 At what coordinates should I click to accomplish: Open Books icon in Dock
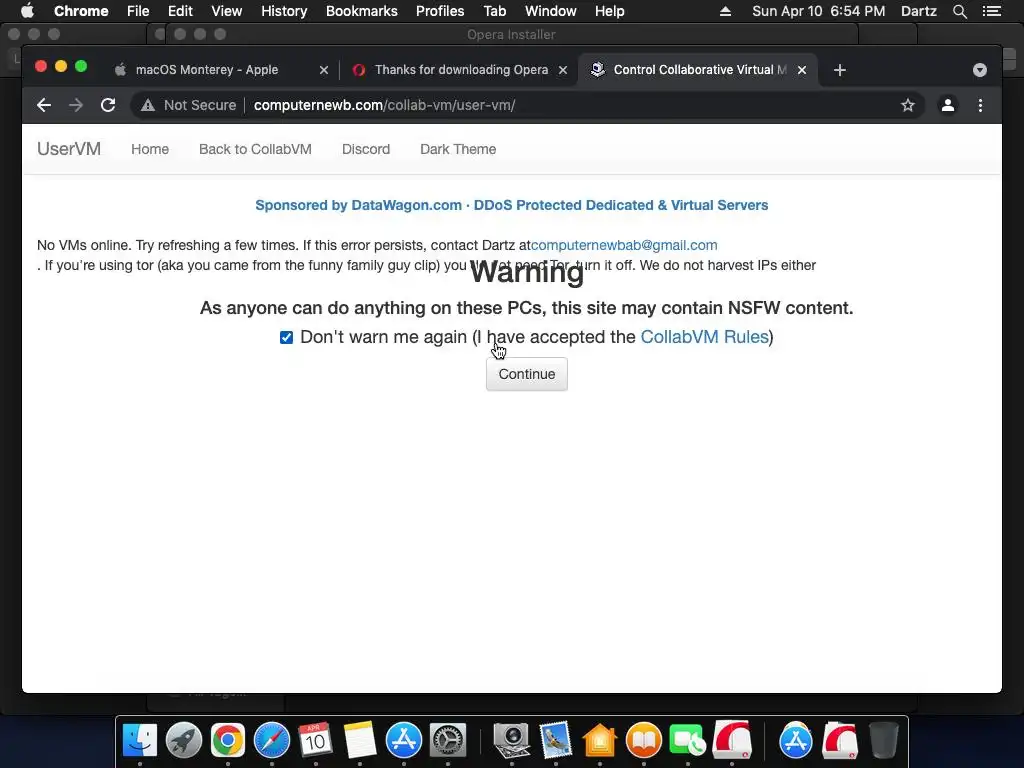(x=643, y=741)
